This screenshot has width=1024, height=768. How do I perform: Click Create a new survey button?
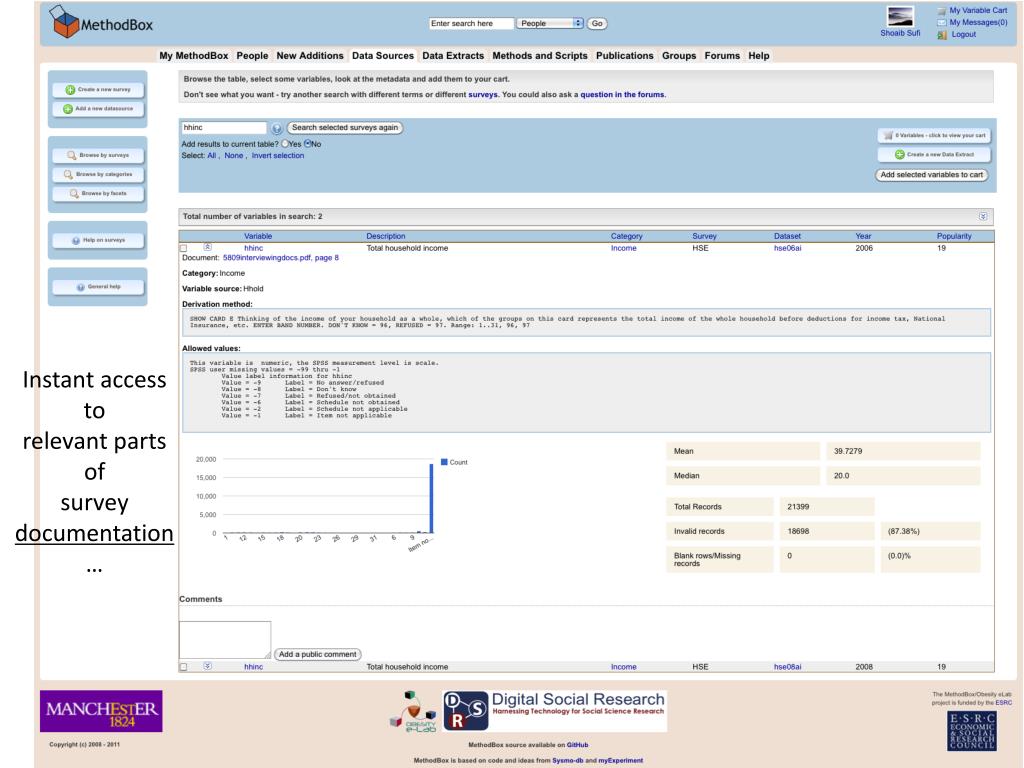(98, 89)
